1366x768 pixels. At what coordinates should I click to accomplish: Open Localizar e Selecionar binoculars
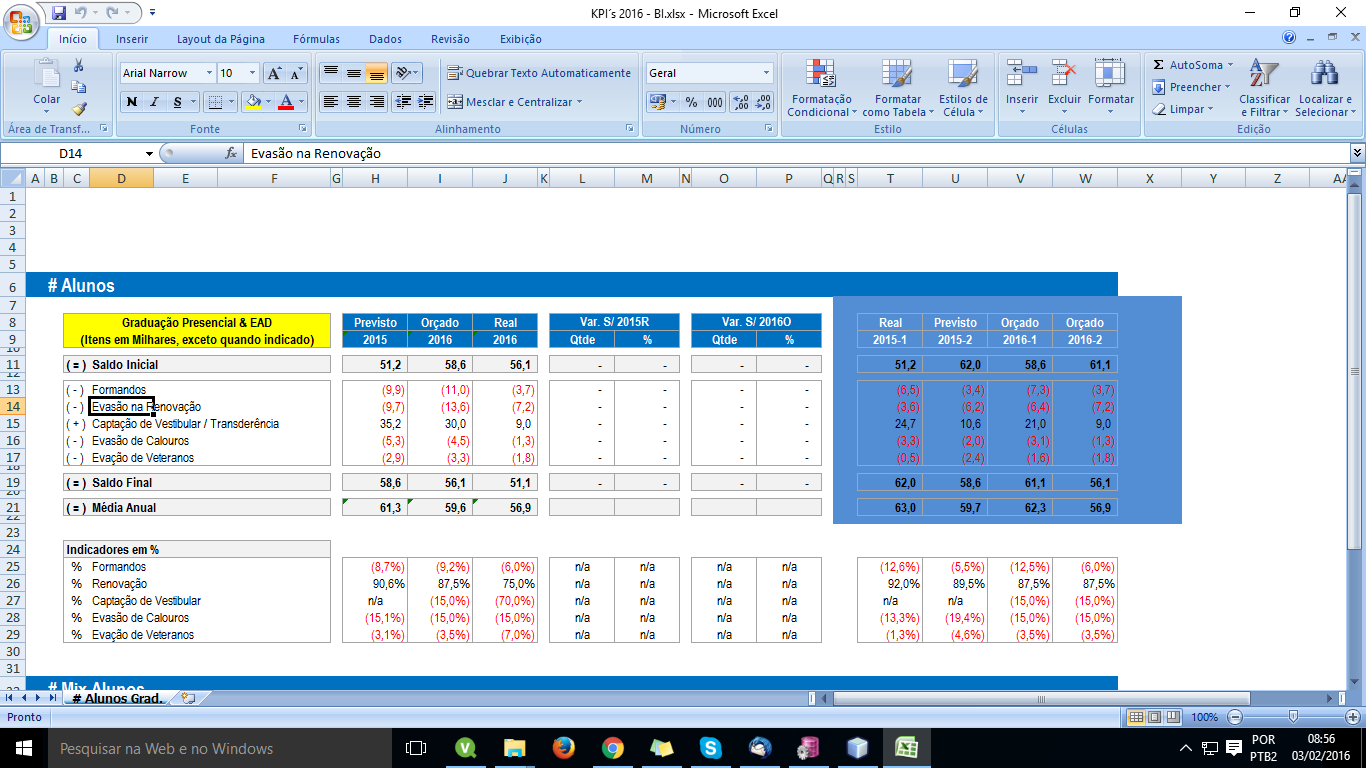pyautogui.click(x=1324, y=75)
